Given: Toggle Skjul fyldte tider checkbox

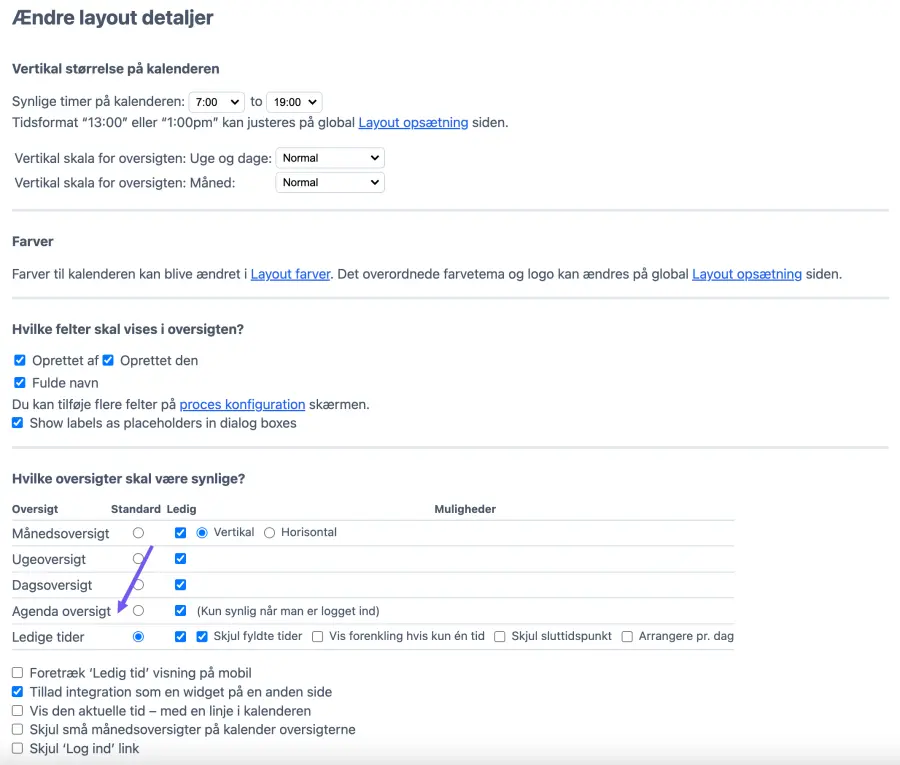Looking at the screenshot, I should (202, 636).
